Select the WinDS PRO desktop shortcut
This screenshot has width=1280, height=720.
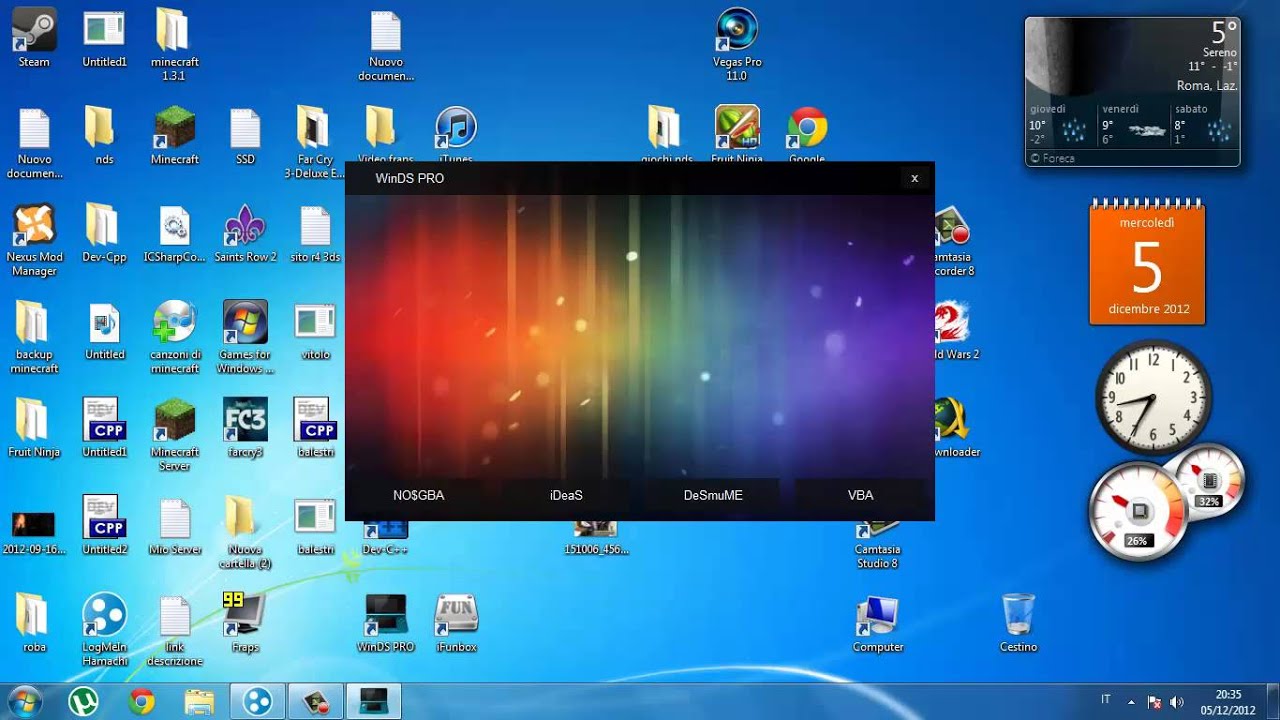(386, 622)
